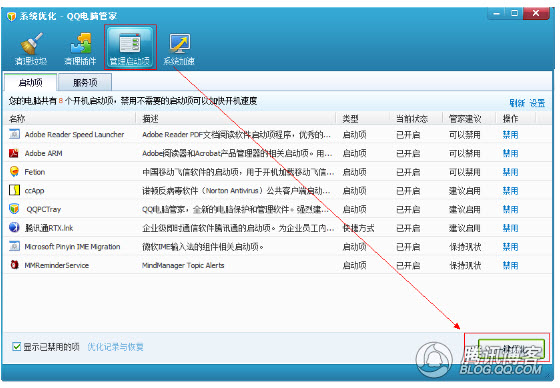Disable Adobe Reader Speed Launcher via 禁用

[510, 135]
